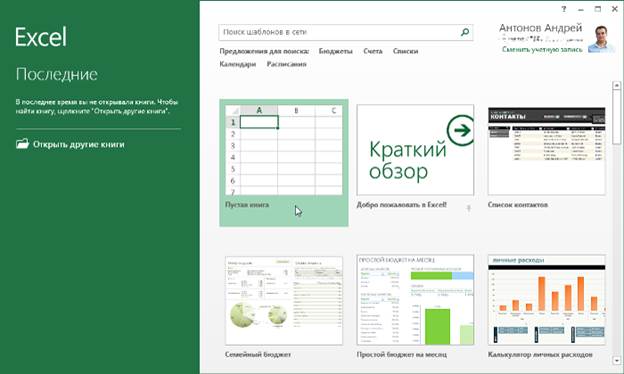Select the Календари search suggestion
This screenshot has width=624, height=374.
pyautogui.click(x=238, y=64)
